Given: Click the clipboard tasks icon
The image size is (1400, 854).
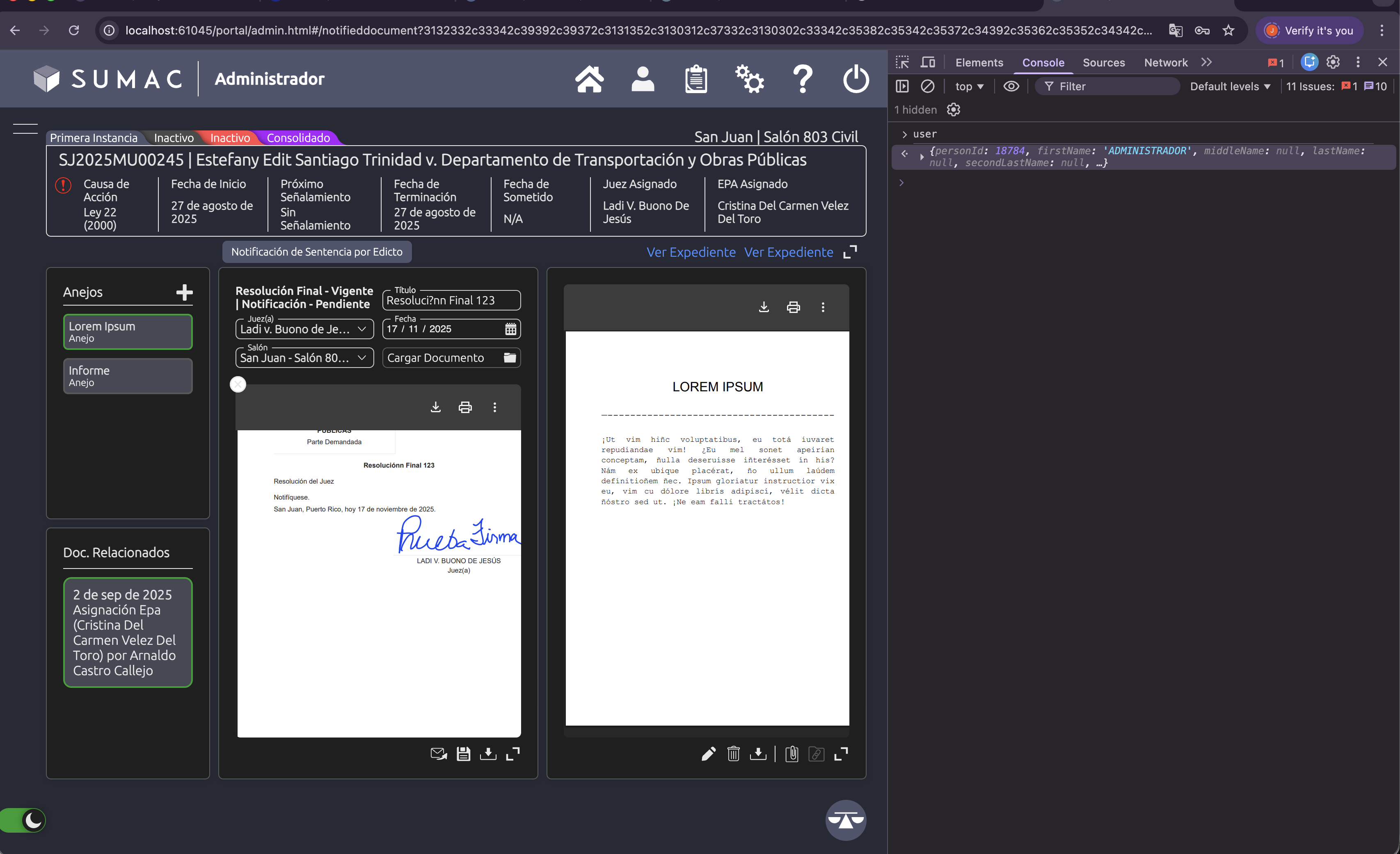Looking at the screenshot, I should 695,79.
